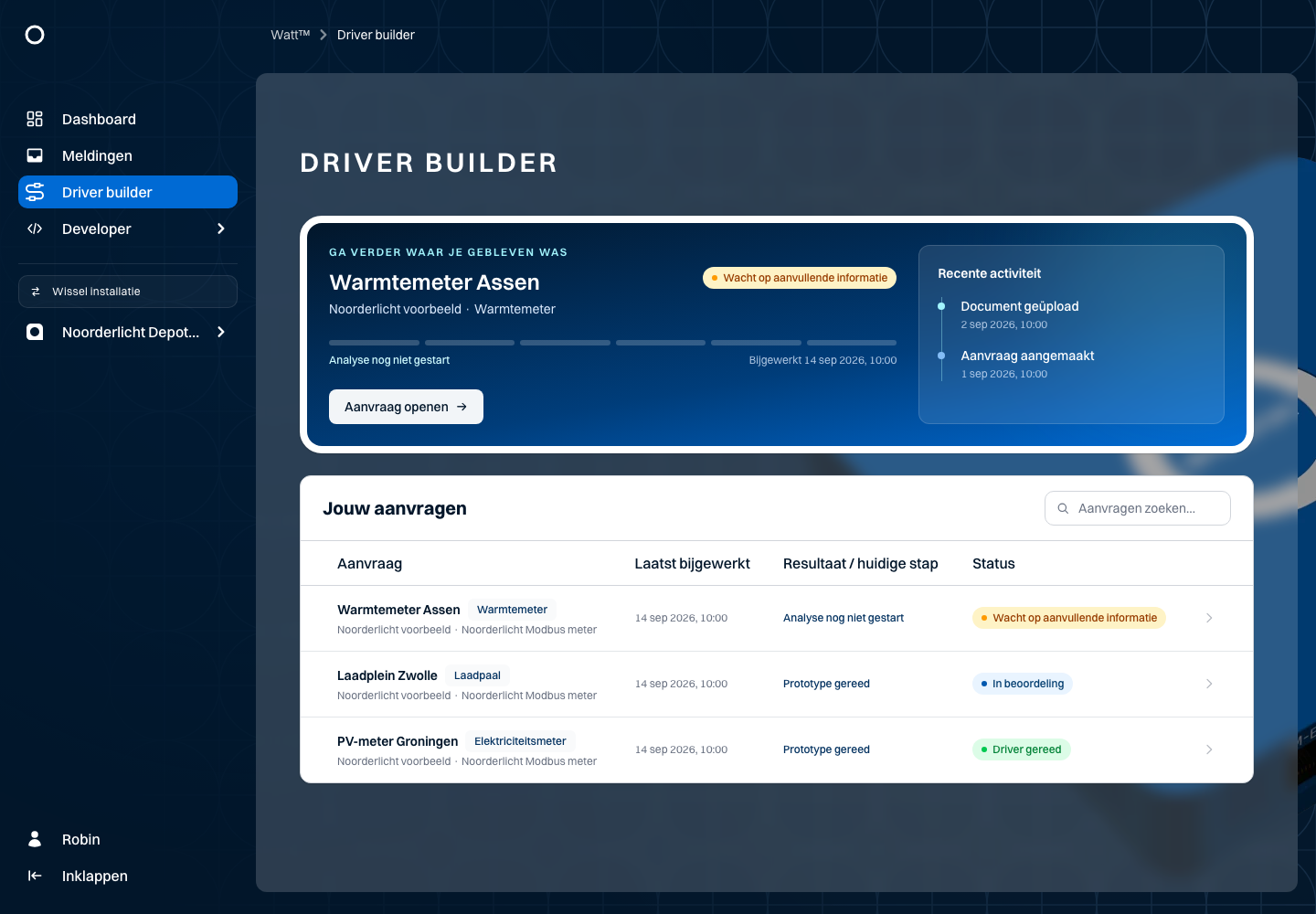Click the Dashboard grid icon
Screen dimensions: 1316x914
35,119
